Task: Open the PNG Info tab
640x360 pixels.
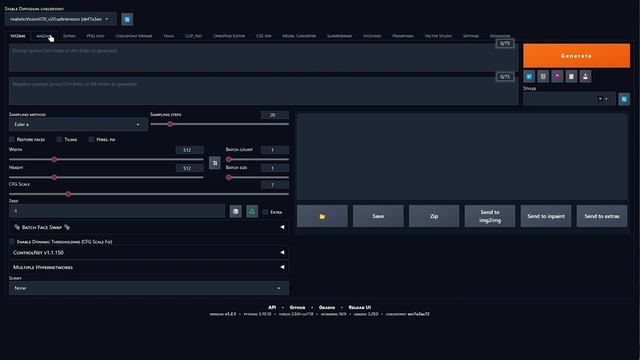Action: click(x=96, y=36)
